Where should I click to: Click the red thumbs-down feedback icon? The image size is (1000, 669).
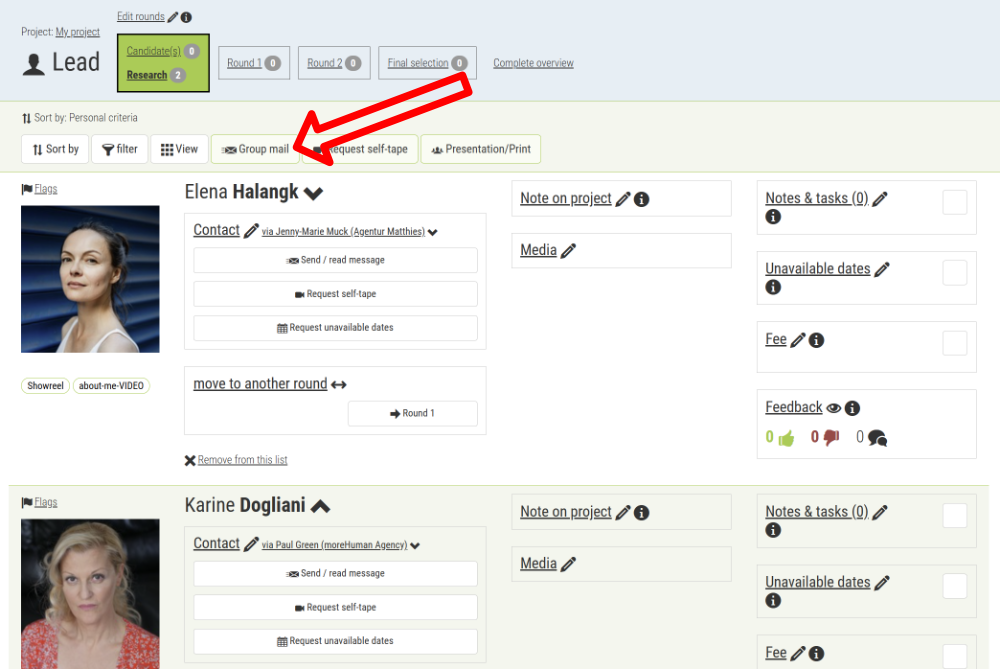click(831, 438)
